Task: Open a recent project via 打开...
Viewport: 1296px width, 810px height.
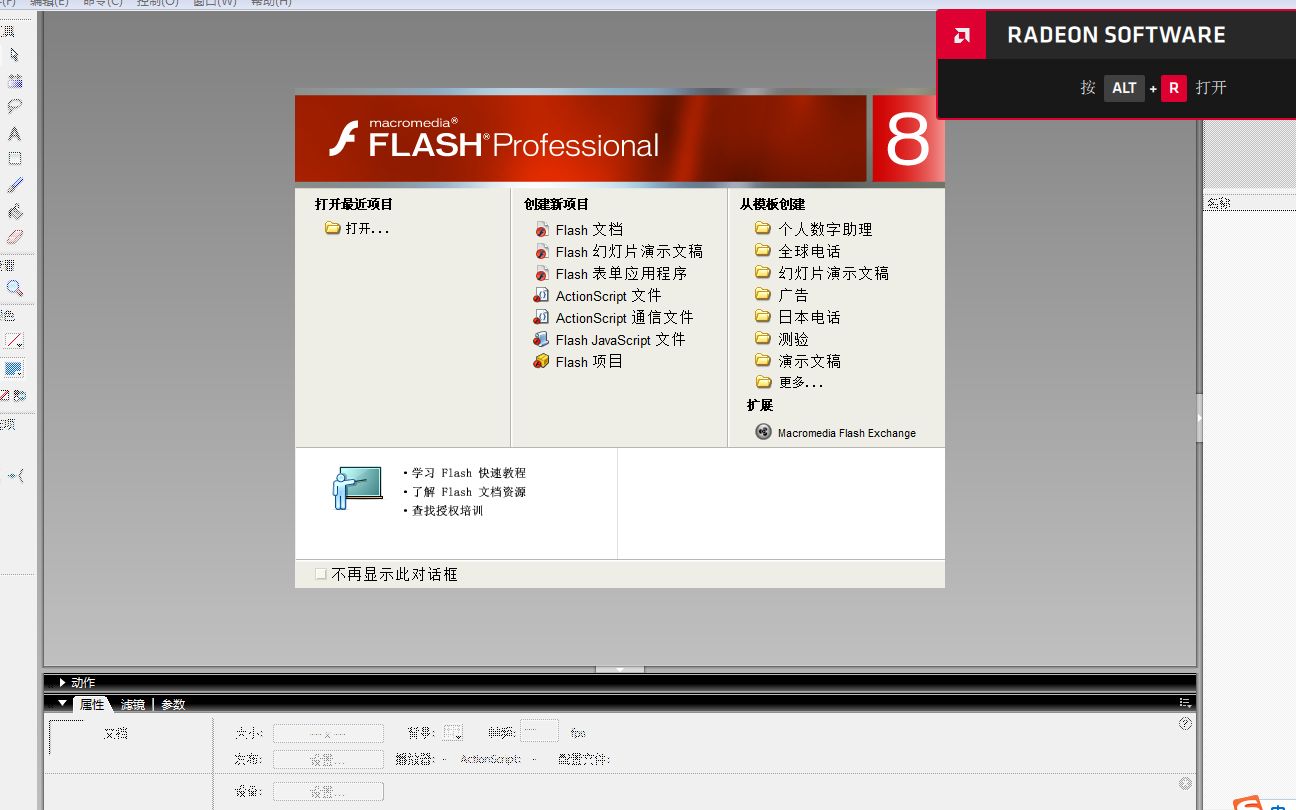Action: (367, 228)
